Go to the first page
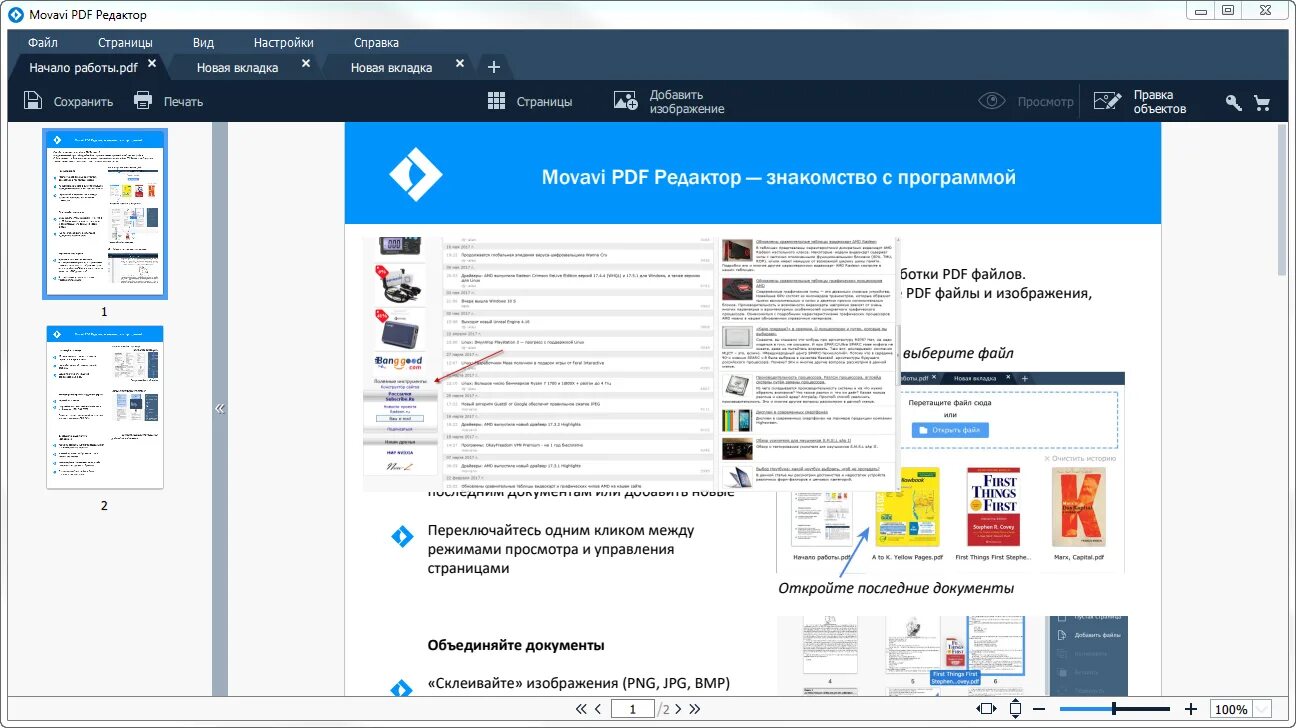 click(x=581, y=709)
